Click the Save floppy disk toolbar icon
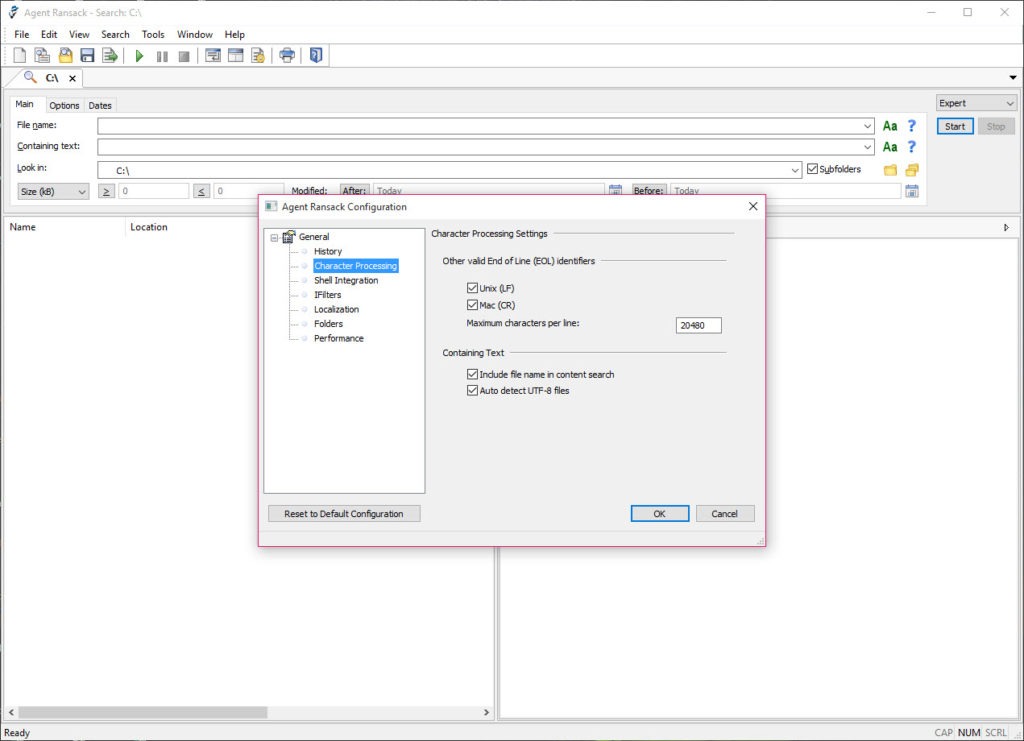This screenshot has width=1024, height=741. click(88, 55)
